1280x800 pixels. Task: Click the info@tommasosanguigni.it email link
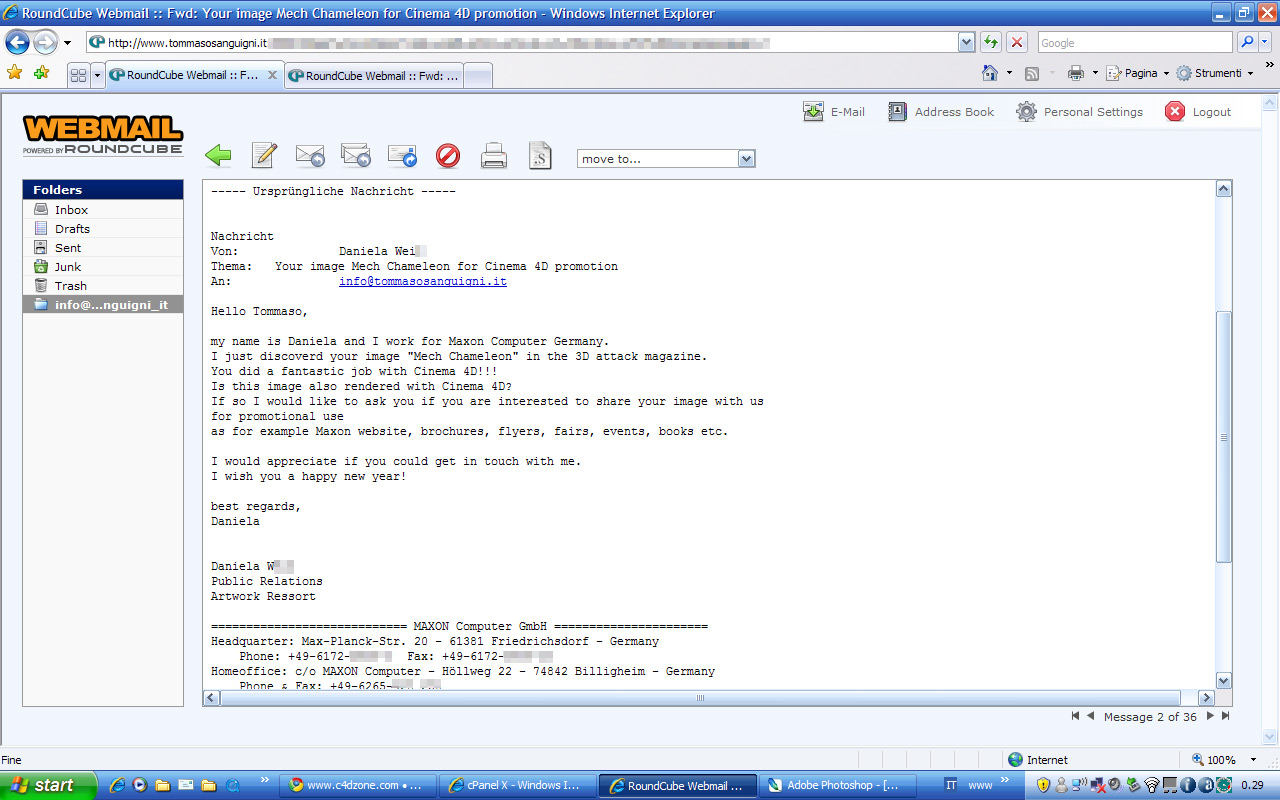(x=423, y=282)
